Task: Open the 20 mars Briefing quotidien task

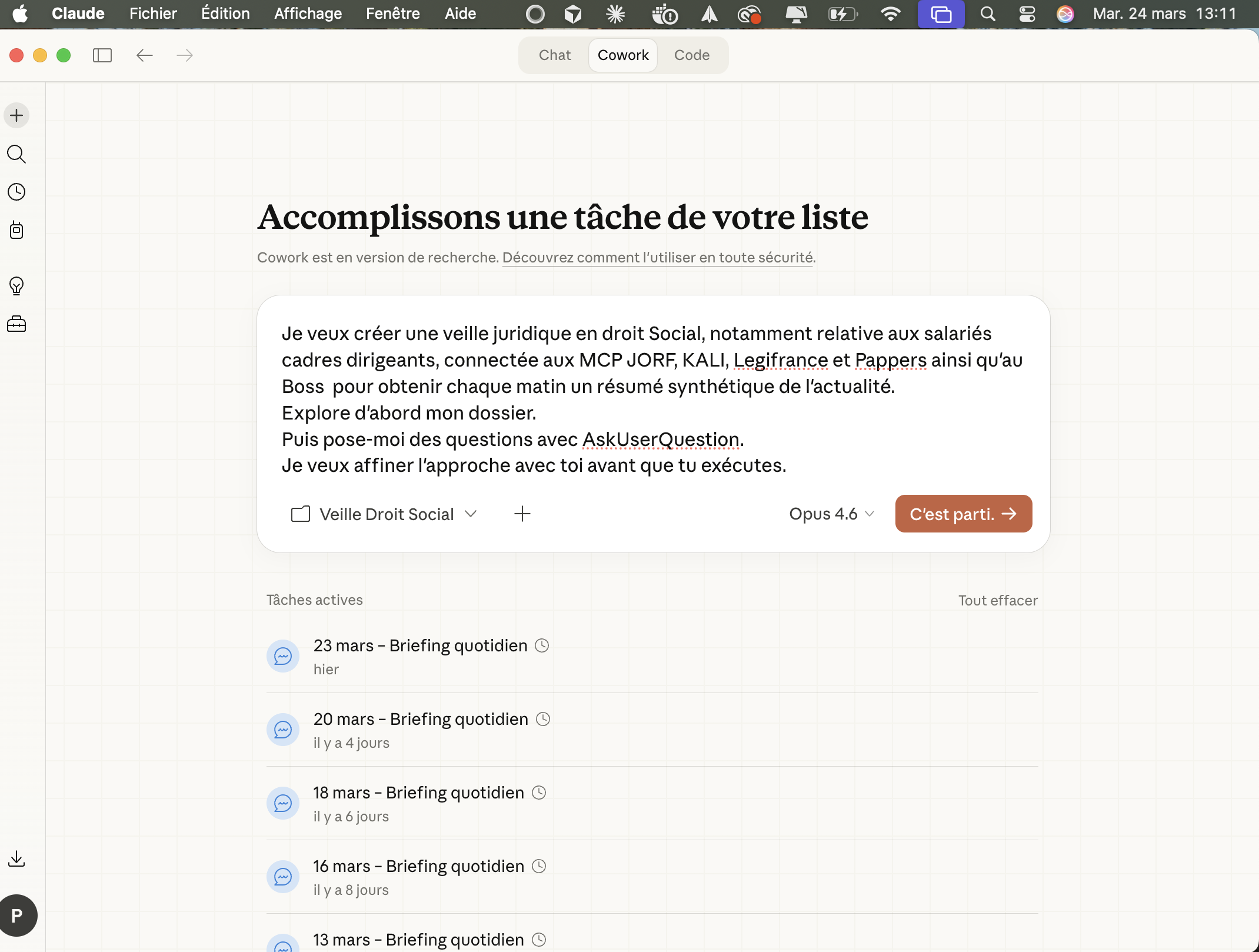Action: pyautogui.click(x=420, y=718)
